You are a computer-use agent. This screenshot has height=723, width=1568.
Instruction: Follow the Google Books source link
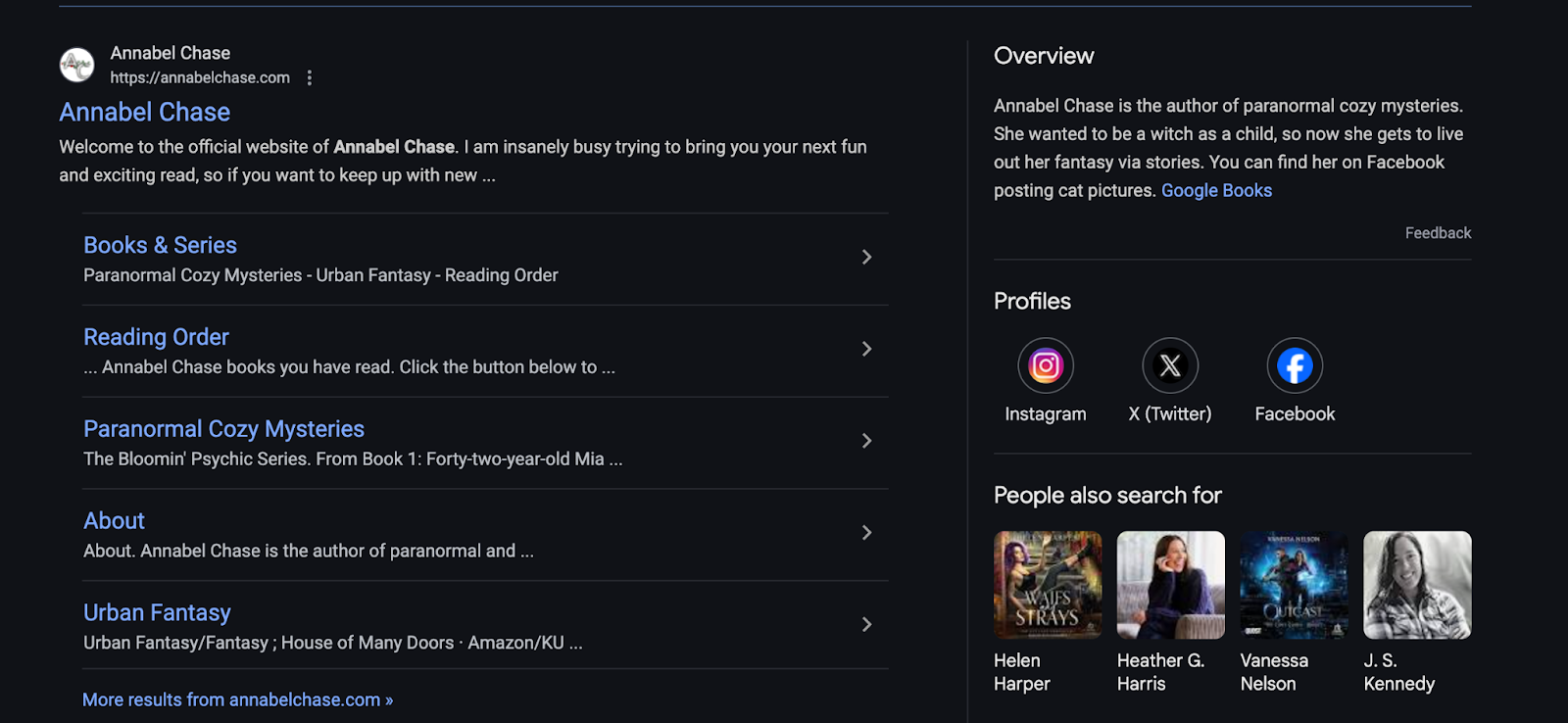pyautogui.click(x=1216, y=190)
